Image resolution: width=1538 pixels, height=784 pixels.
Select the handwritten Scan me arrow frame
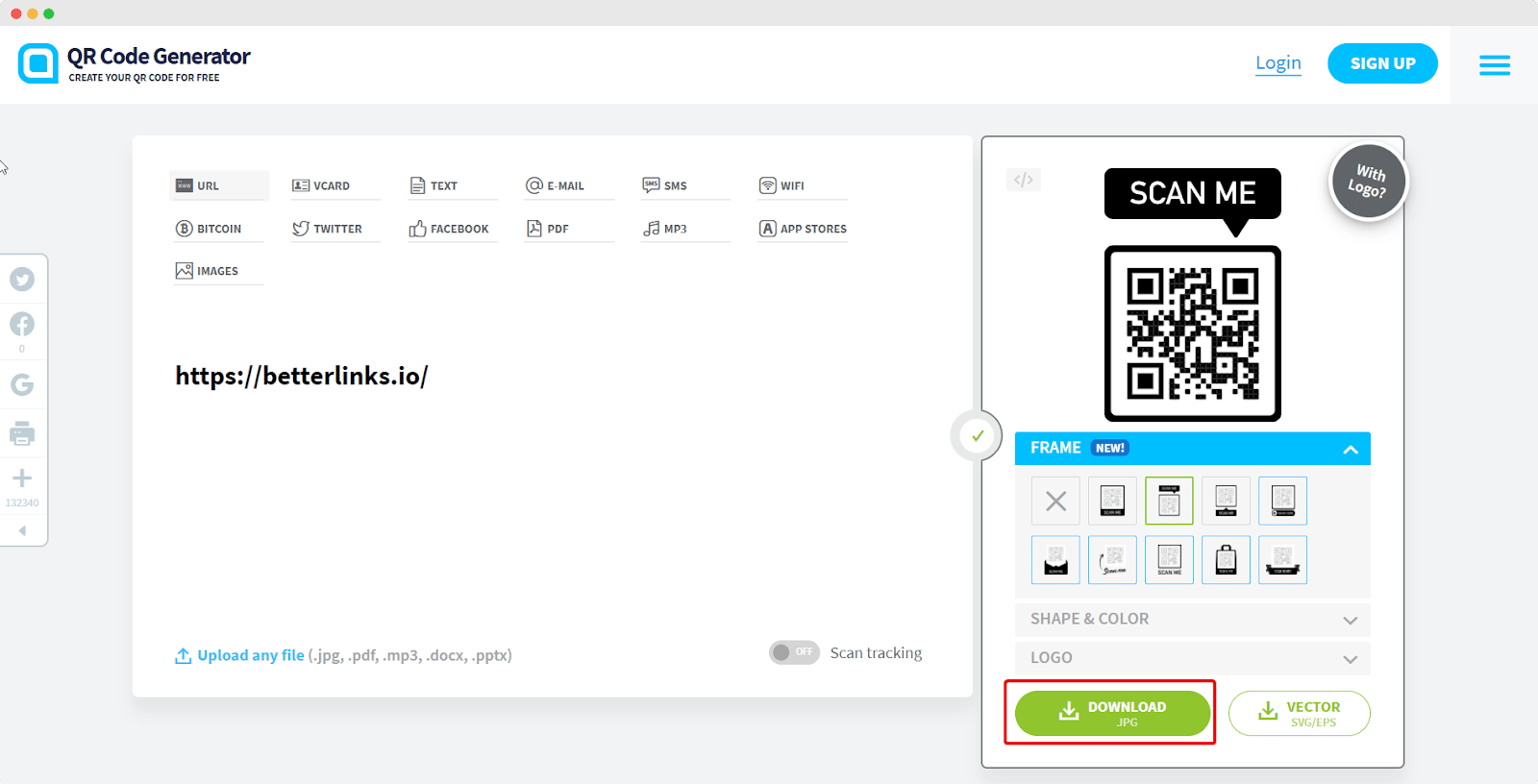click(1112, 560)
